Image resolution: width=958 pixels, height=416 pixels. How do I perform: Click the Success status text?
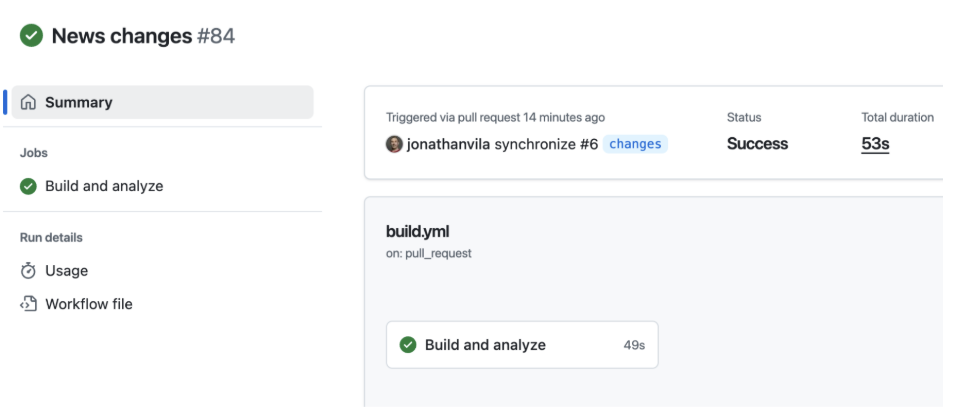[757, 144]
